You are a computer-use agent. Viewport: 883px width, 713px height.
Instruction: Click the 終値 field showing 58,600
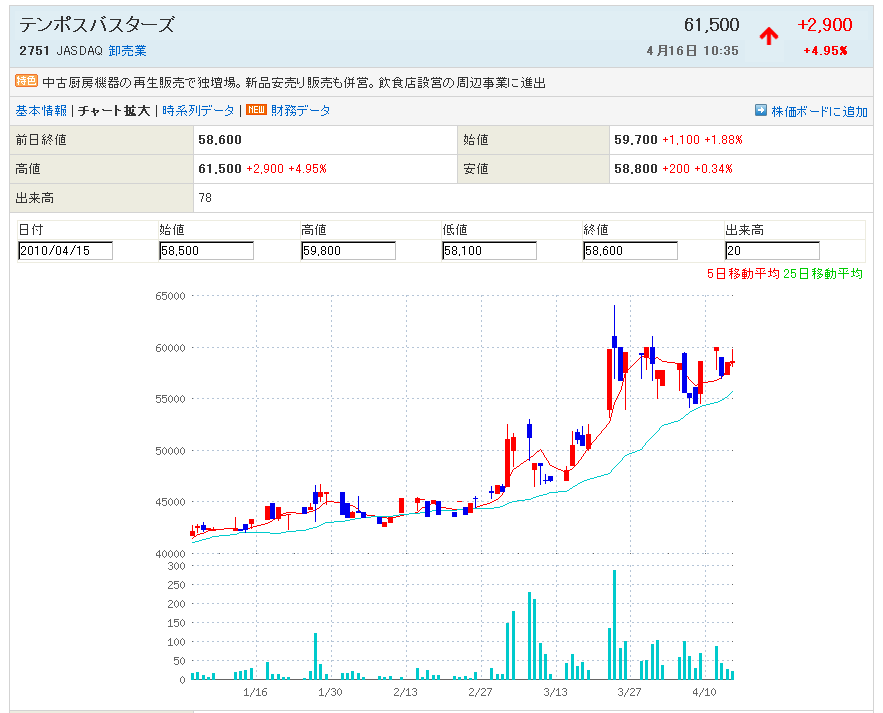[630, 251]
